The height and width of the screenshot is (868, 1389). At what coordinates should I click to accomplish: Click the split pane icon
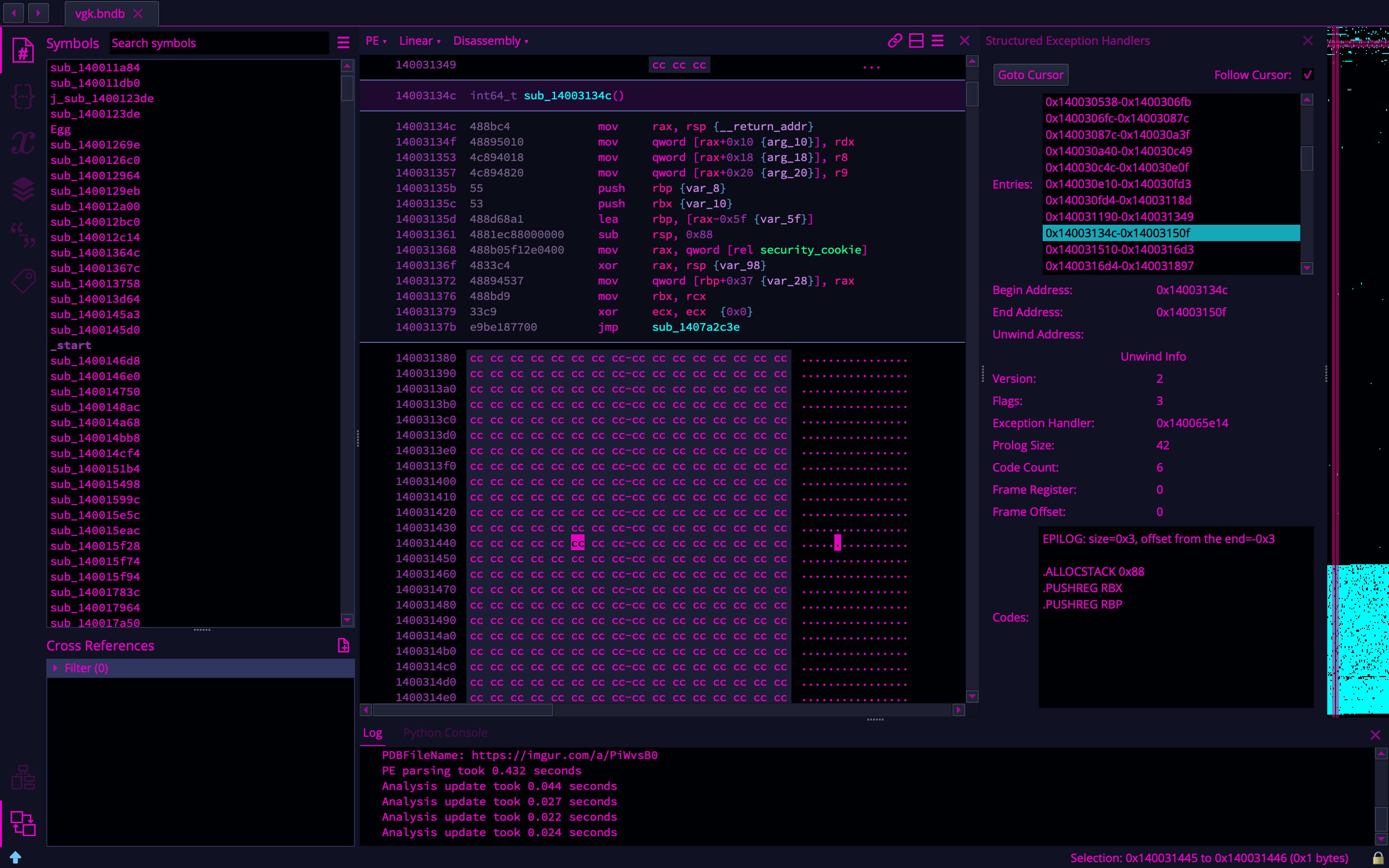(916, 41)
